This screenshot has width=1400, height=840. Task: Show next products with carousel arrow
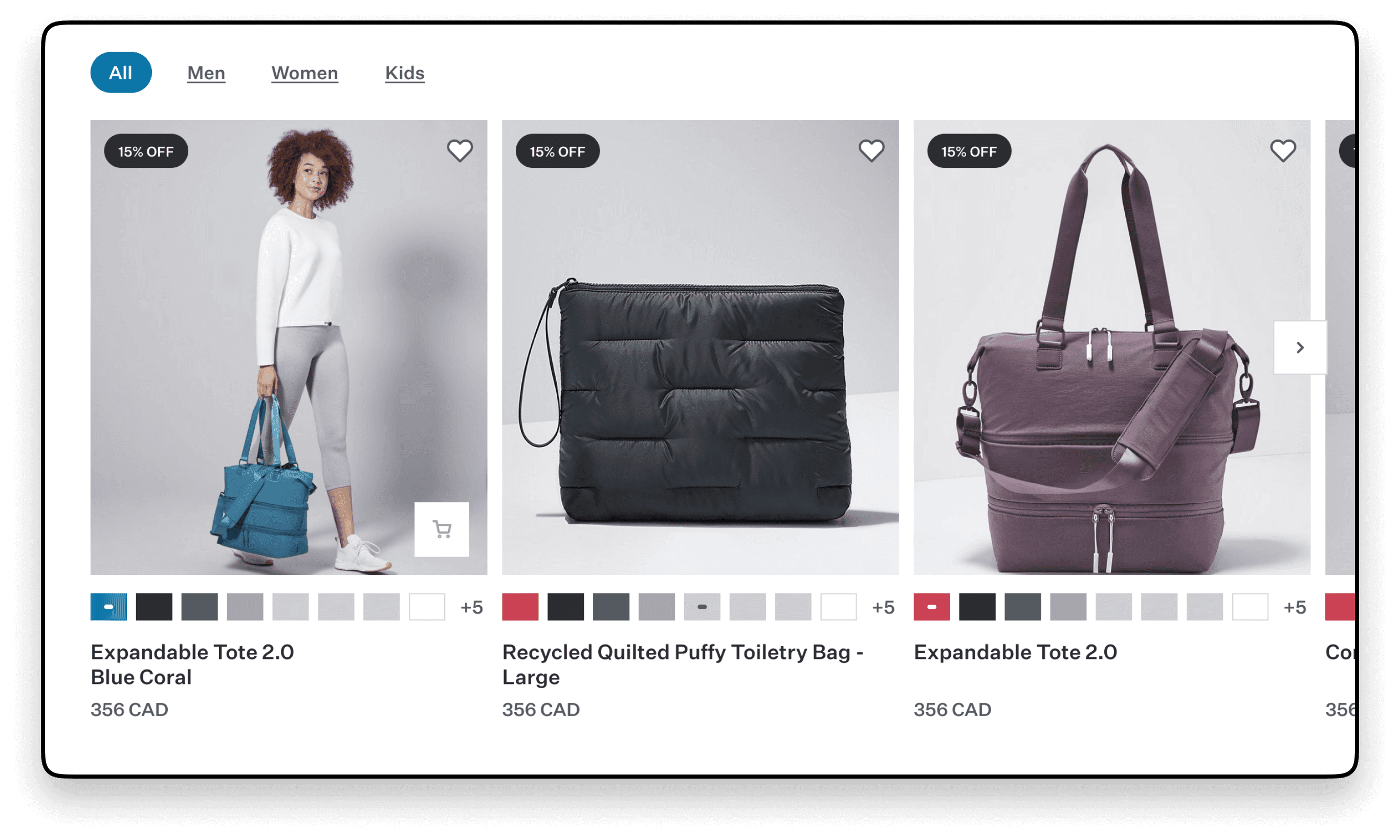(x=1300, y=347)
